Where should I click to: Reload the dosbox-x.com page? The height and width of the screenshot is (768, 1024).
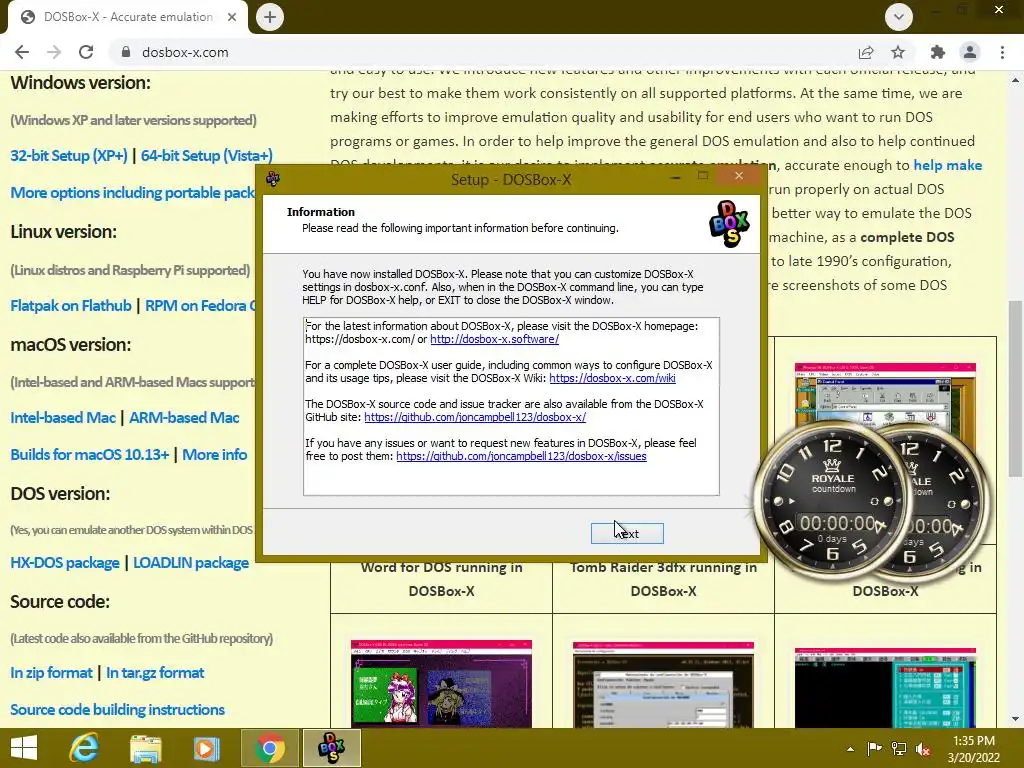point(86,52)
